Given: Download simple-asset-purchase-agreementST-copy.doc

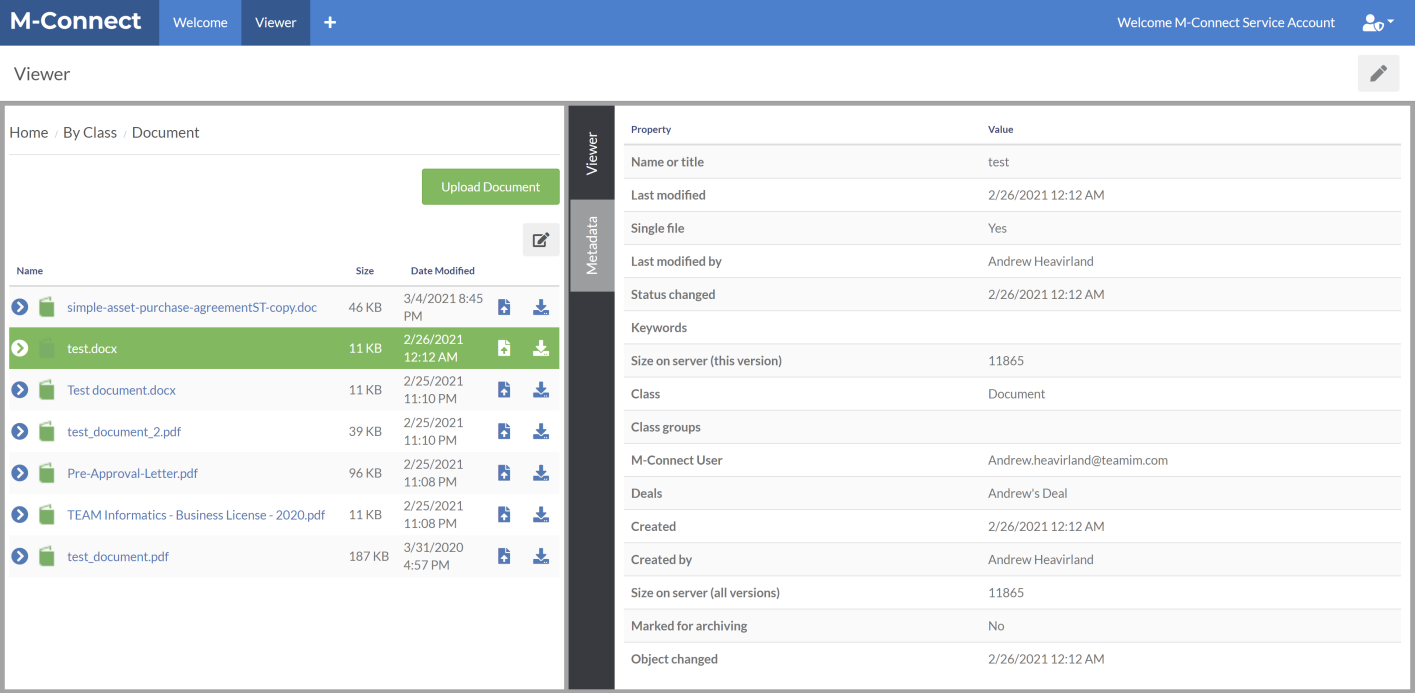Looking at the screenshot, I should 541,307.
